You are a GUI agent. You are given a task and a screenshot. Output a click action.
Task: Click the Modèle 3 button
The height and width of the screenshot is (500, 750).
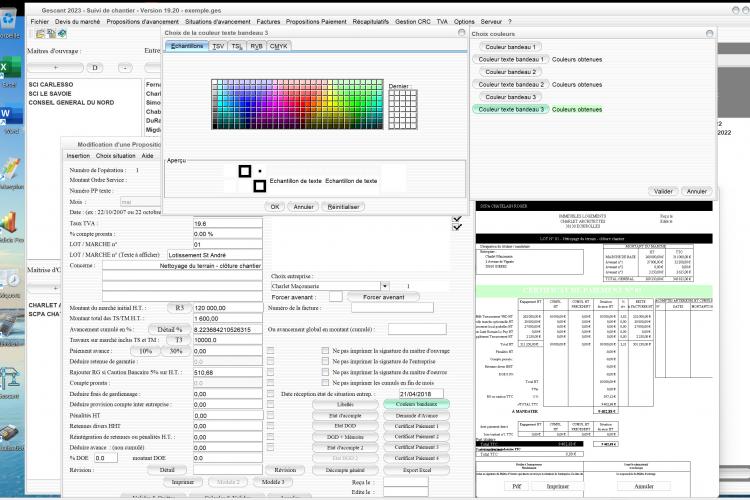coord(273,482)
